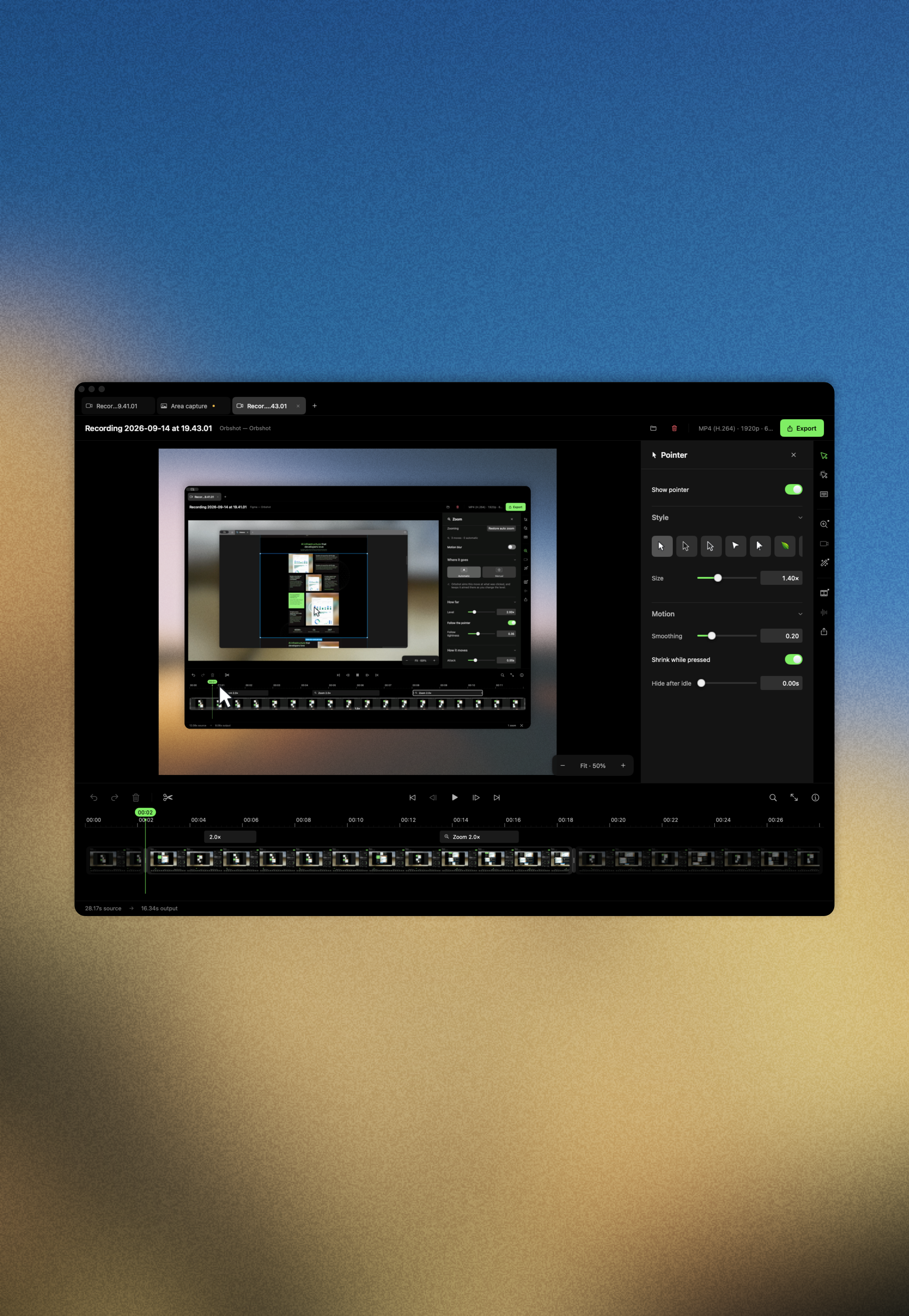Select the 2.0× zoom clip on timeline

click(230, 837)
